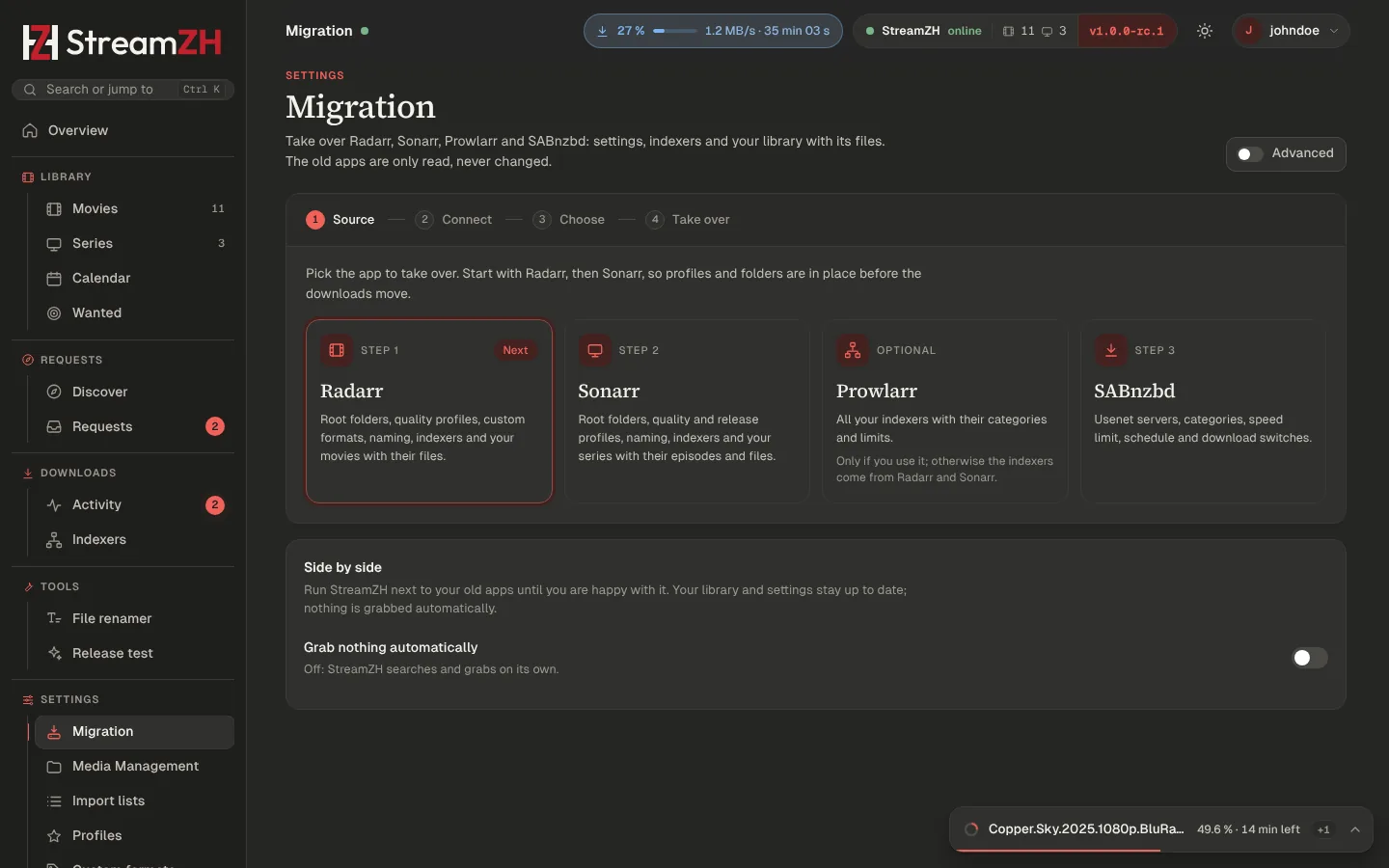Click the johndoe avatar icon

tap(1248, 31)
